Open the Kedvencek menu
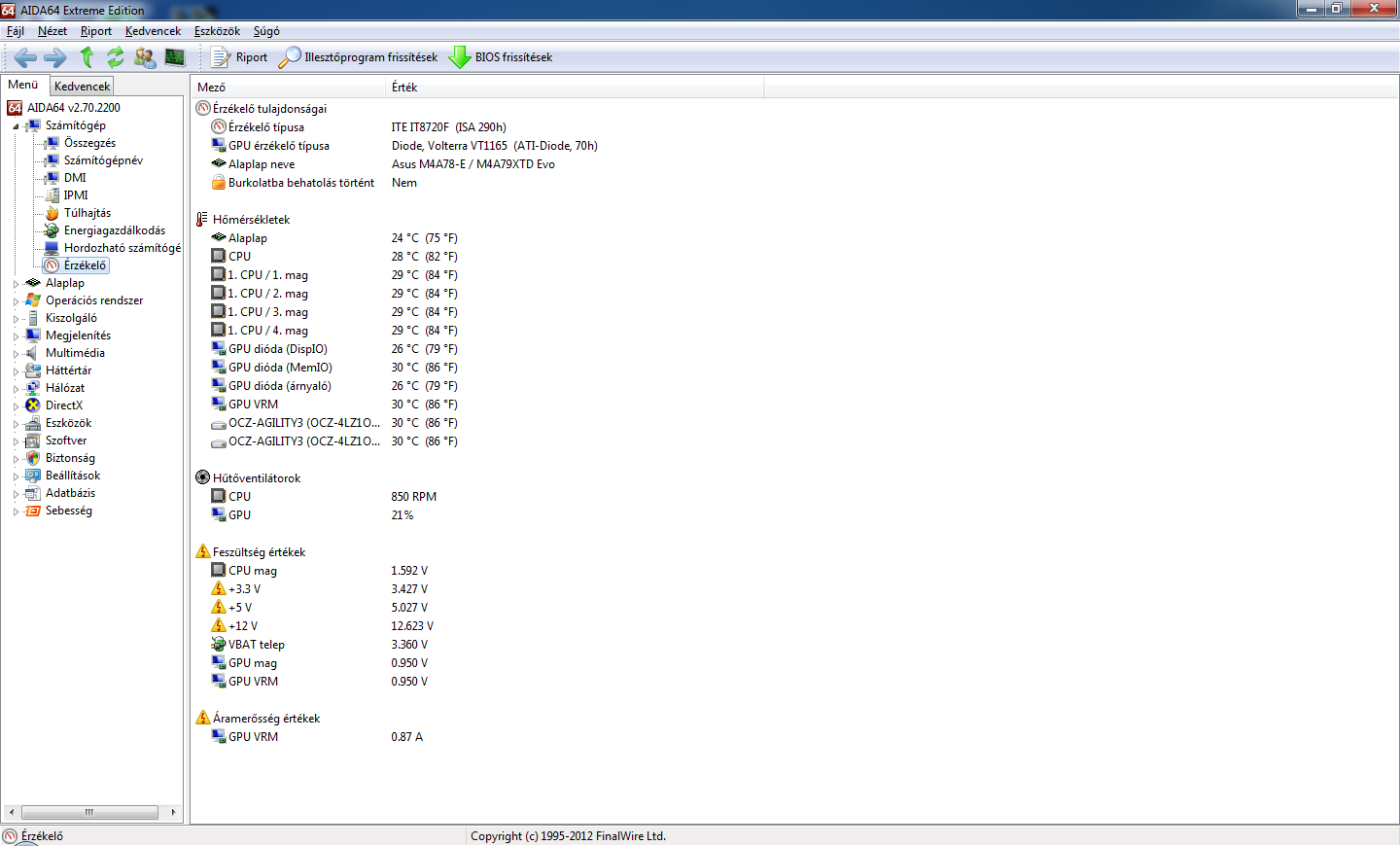This screenshot has width=1400, height=846. [x=153, y=31]
